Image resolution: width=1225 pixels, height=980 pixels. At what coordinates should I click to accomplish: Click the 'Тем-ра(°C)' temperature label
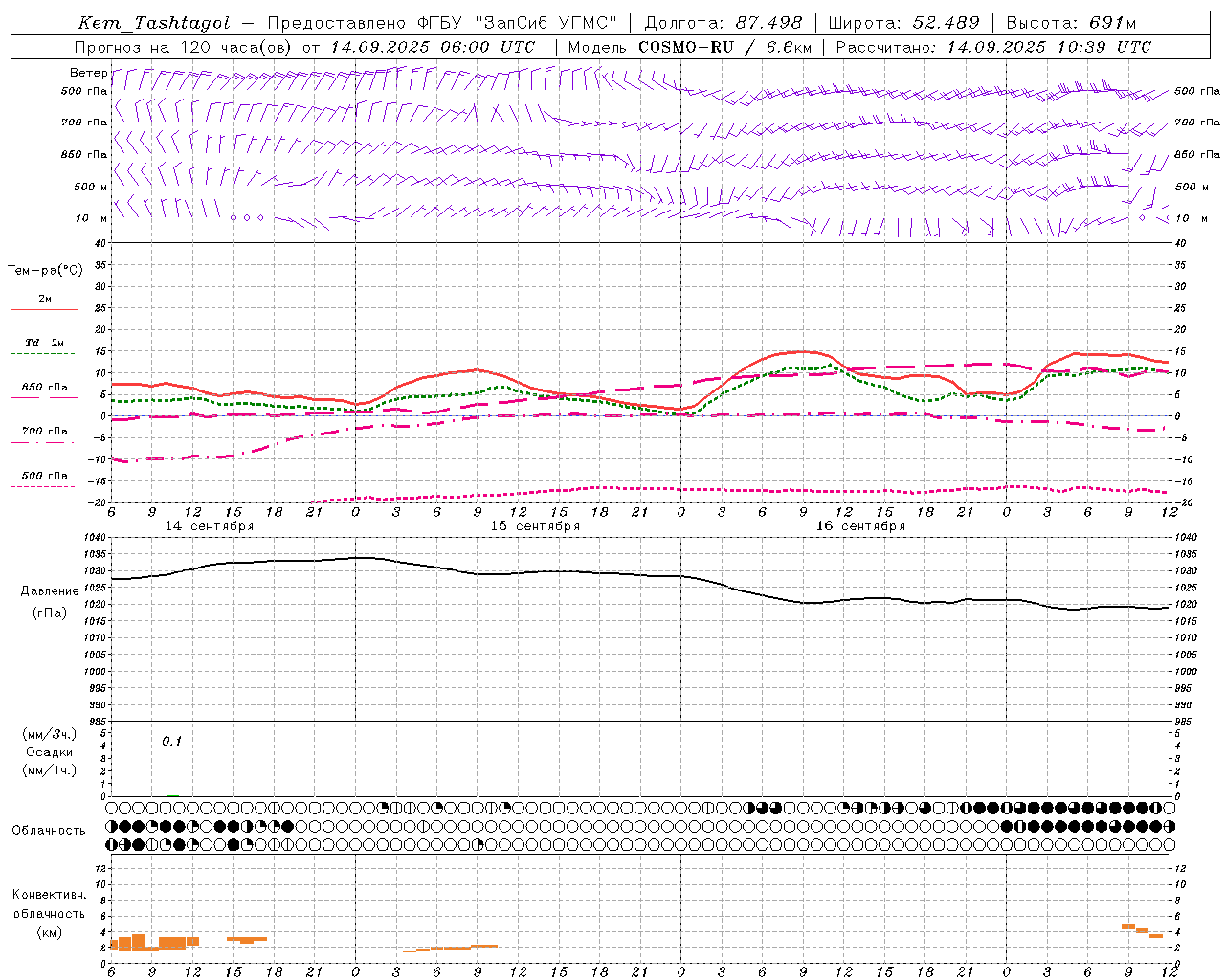coord(45,271)
